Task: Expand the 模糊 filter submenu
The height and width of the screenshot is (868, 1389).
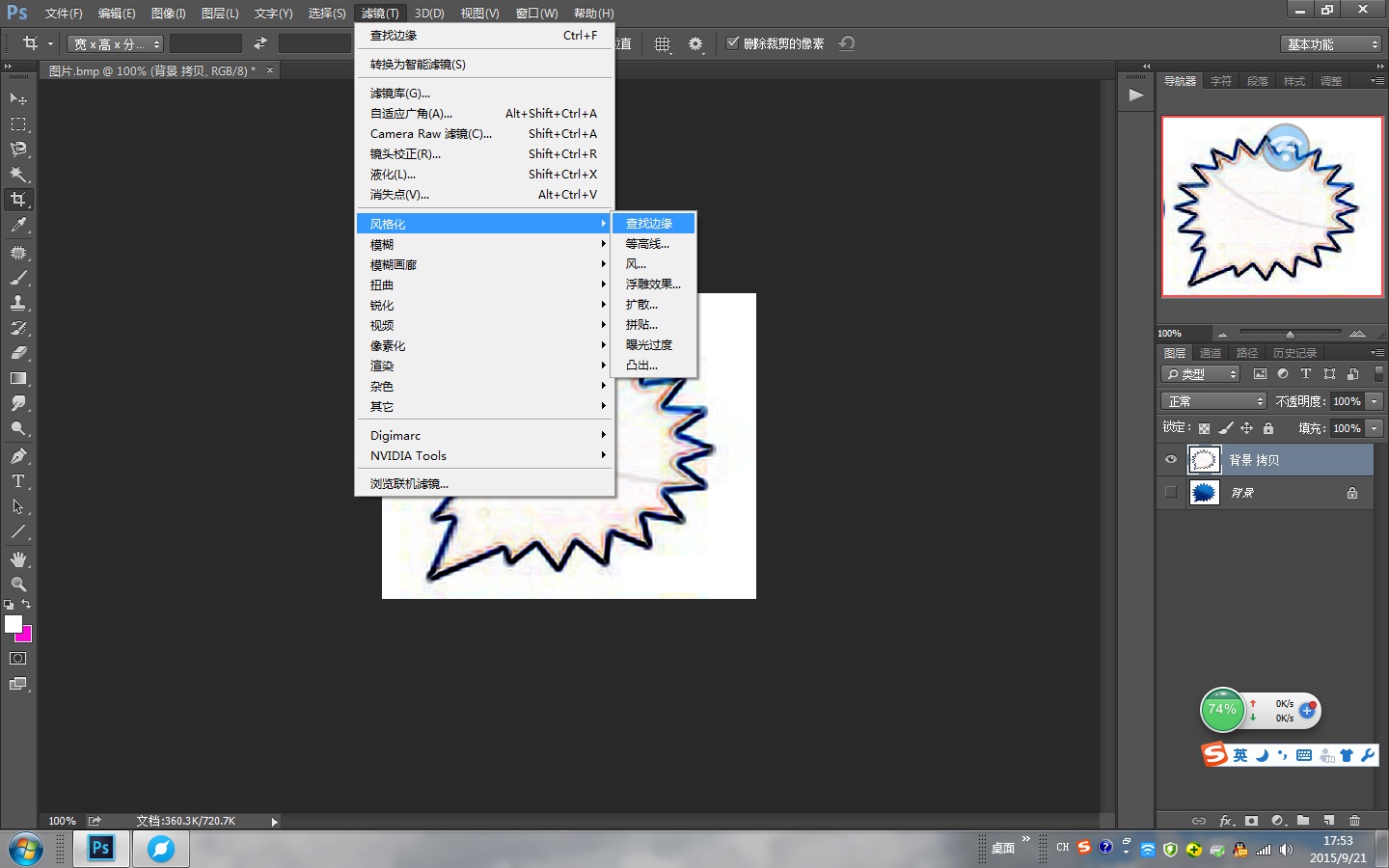Action: (x=485, y=244)
